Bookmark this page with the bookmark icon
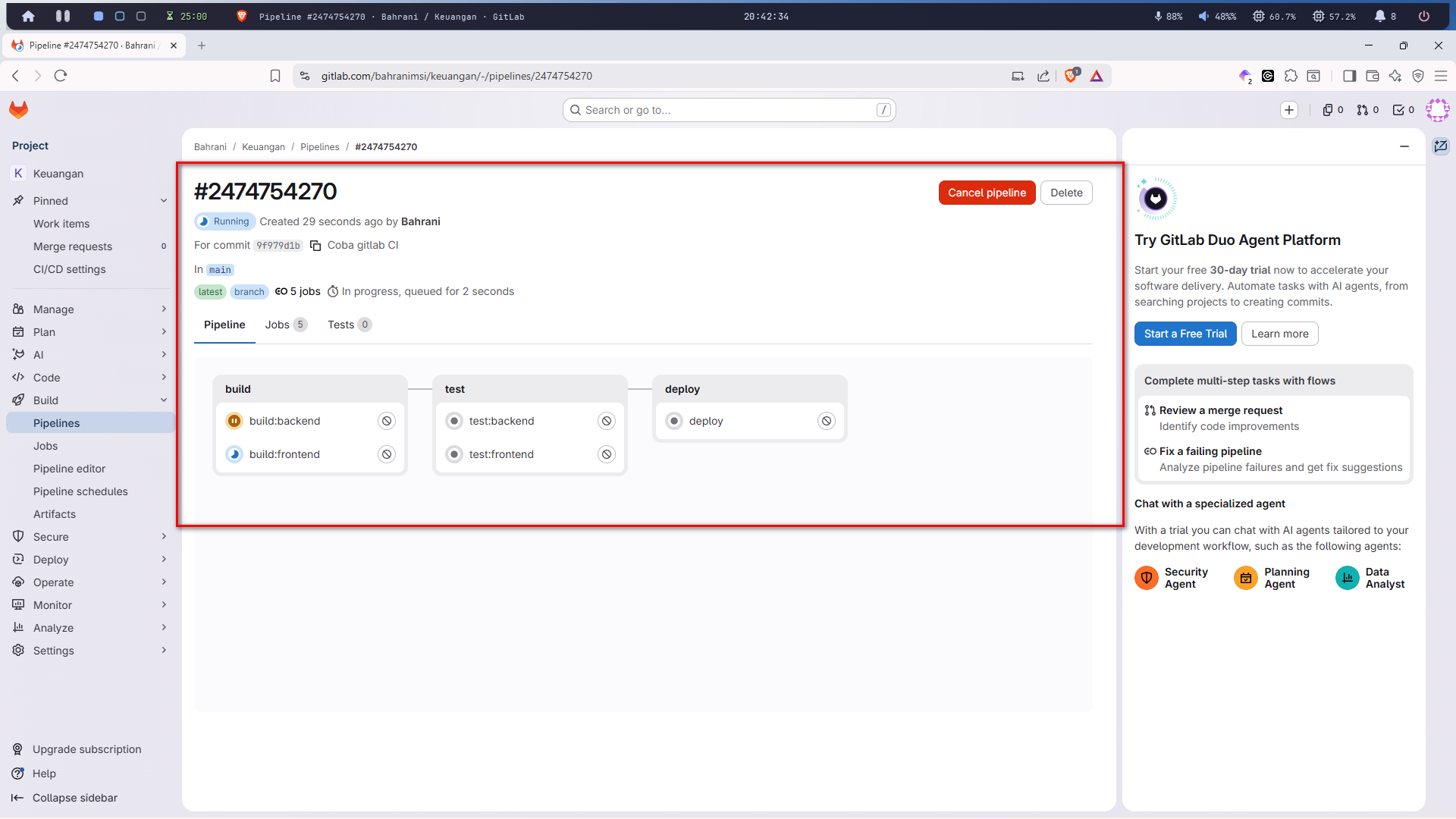 point(275,76)
